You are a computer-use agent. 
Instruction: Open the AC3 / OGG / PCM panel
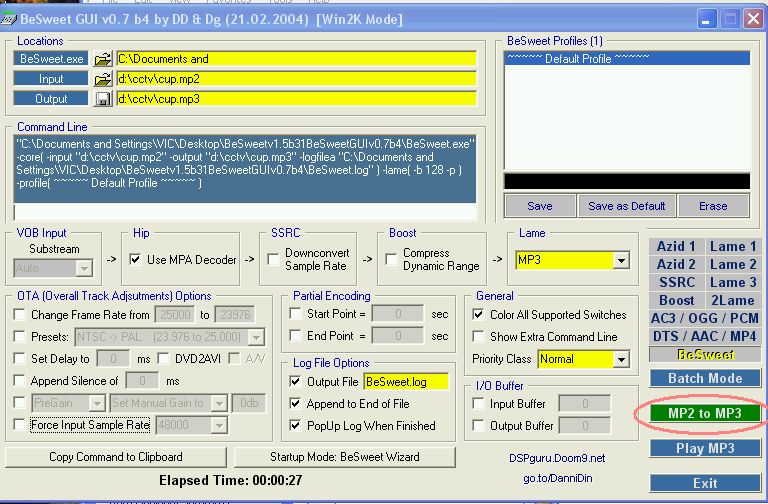(705, 318)
